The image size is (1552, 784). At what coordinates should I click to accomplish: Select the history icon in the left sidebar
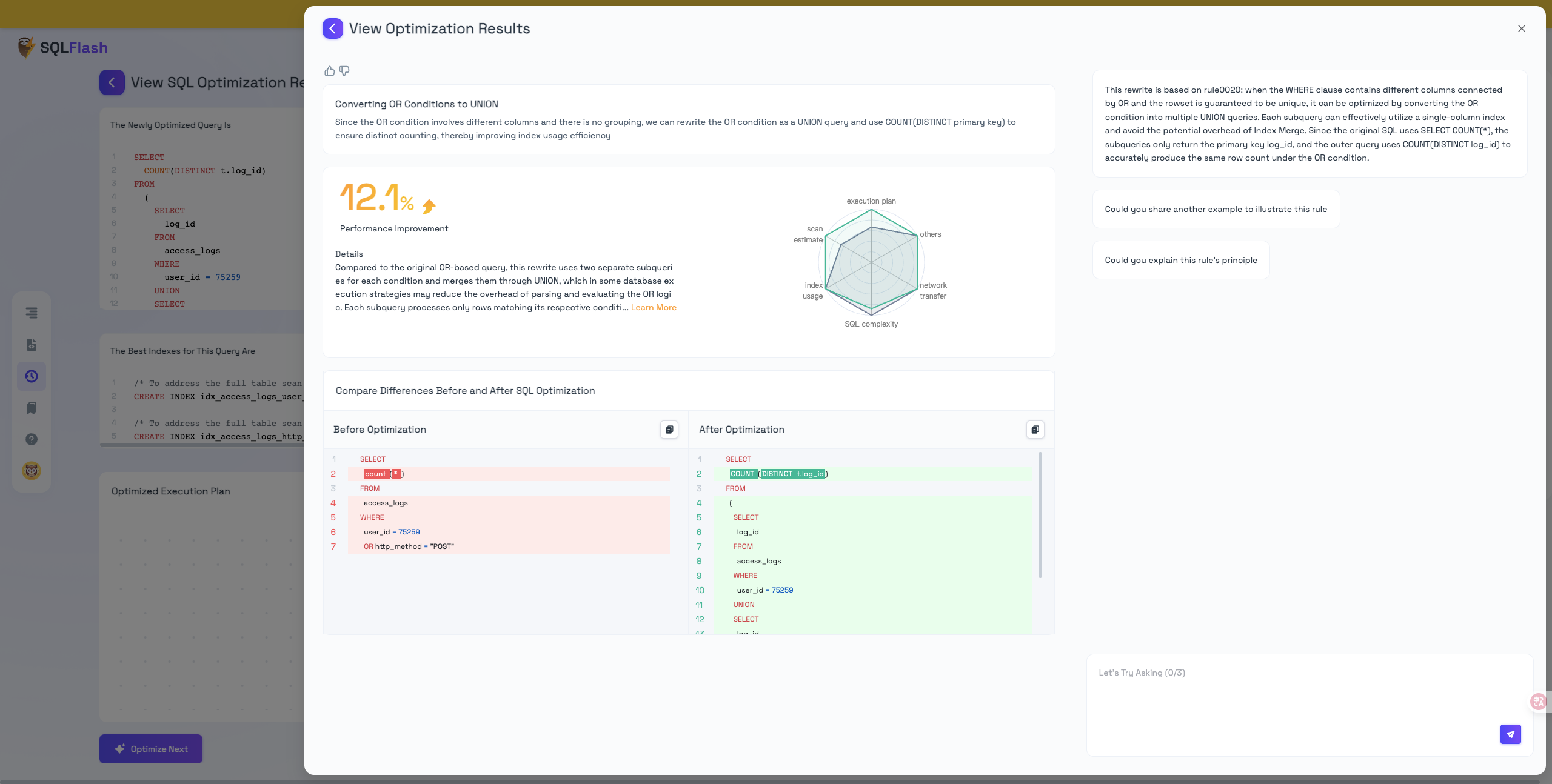pyautogui.click(x=31, y=376)
